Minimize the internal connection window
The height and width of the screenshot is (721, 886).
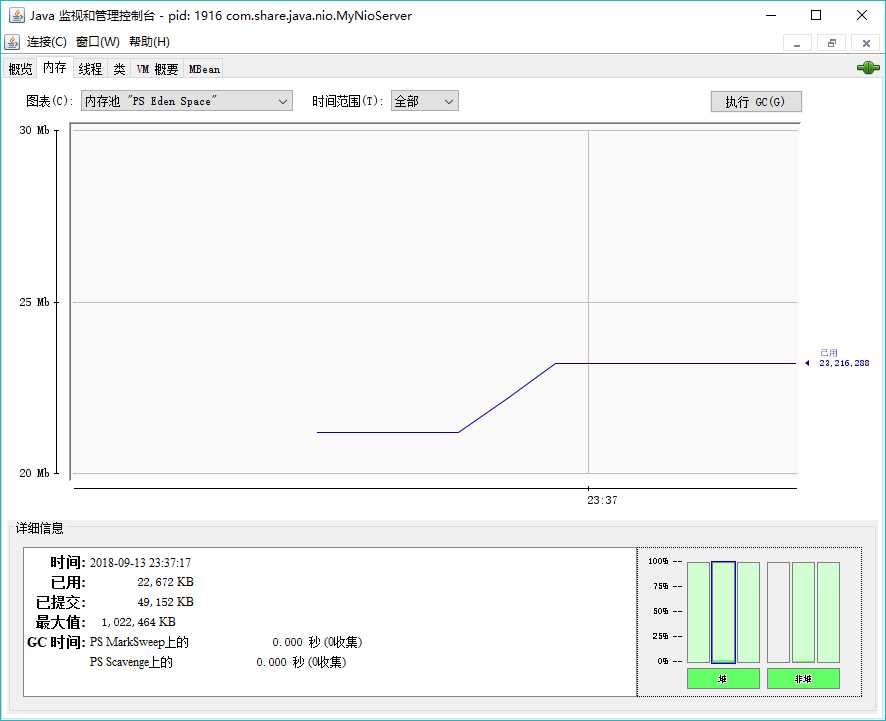[x=797, y=43]
